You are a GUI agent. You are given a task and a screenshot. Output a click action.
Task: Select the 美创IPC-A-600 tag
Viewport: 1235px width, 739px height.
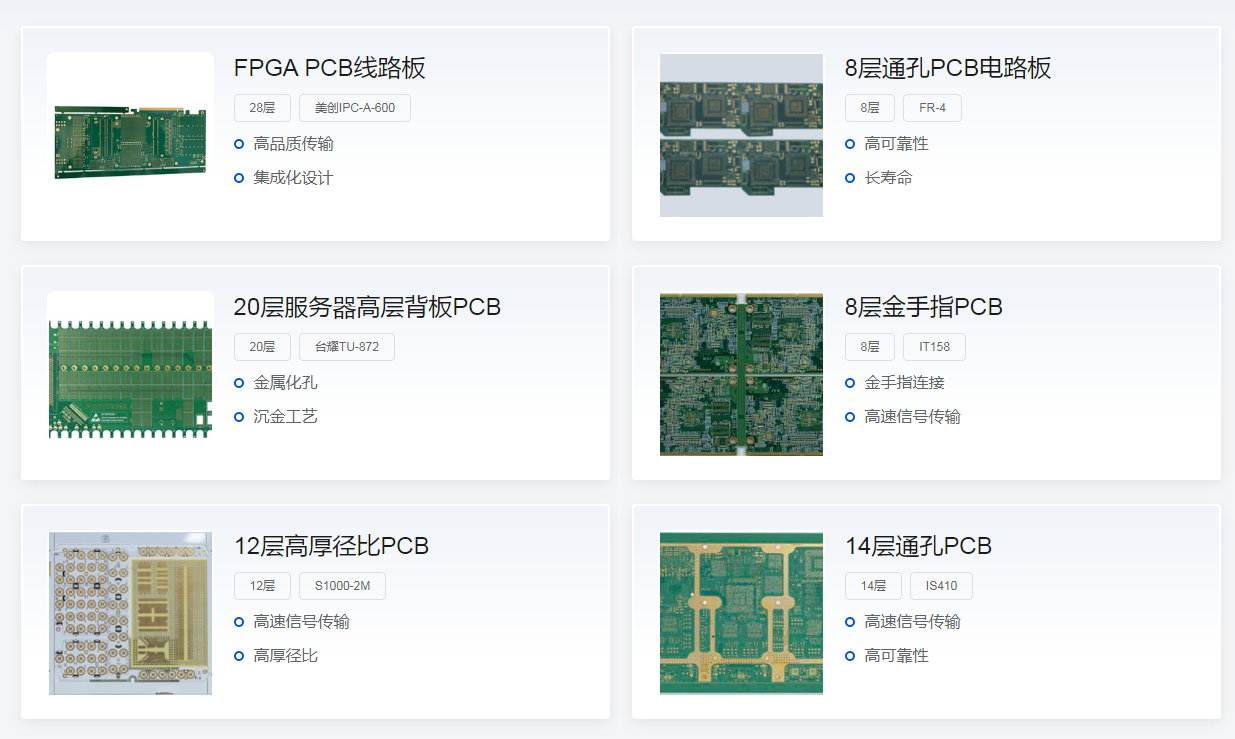pos(355,108)
